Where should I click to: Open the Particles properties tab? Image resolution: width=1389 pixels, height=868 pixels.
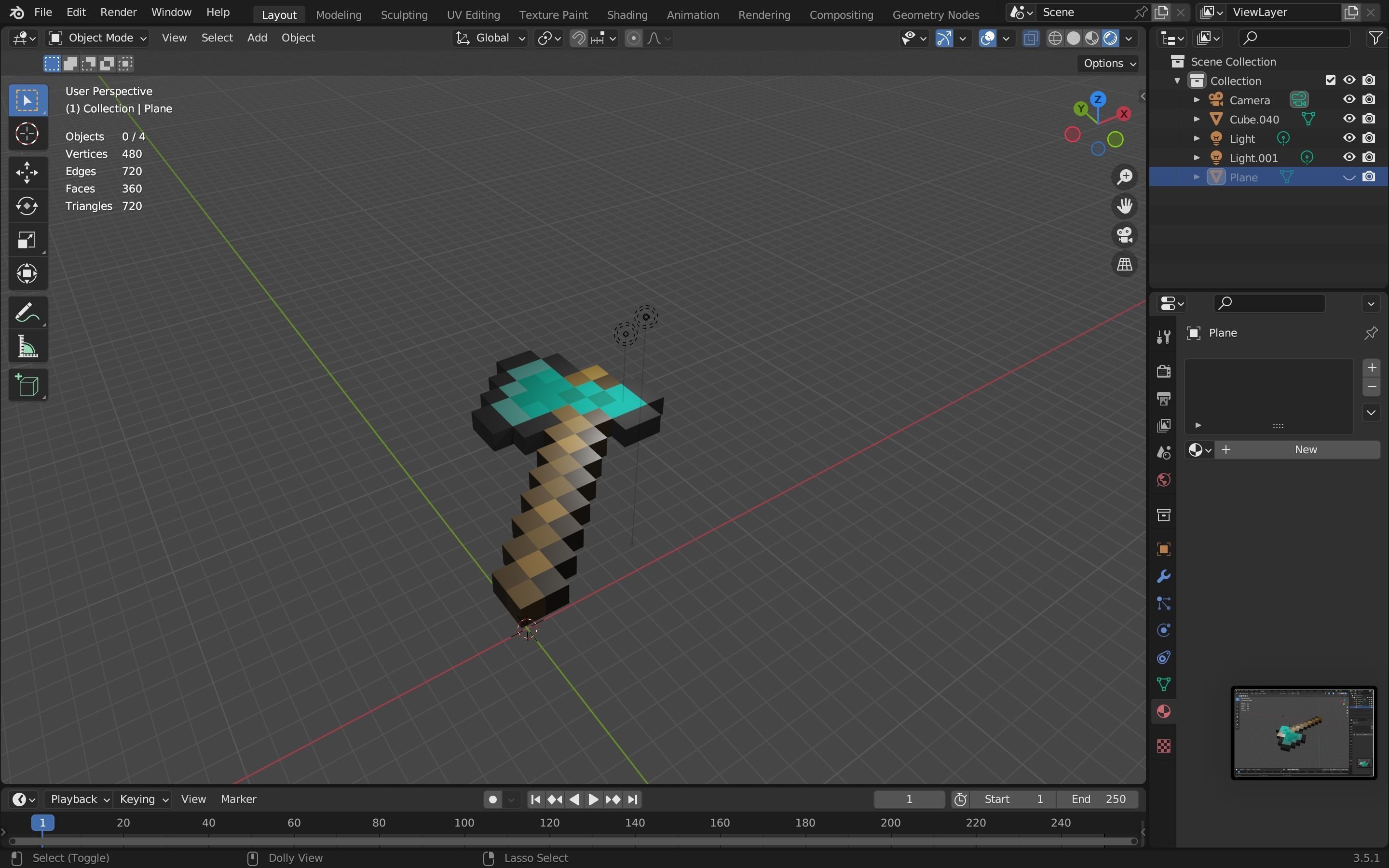(1163, 603)
